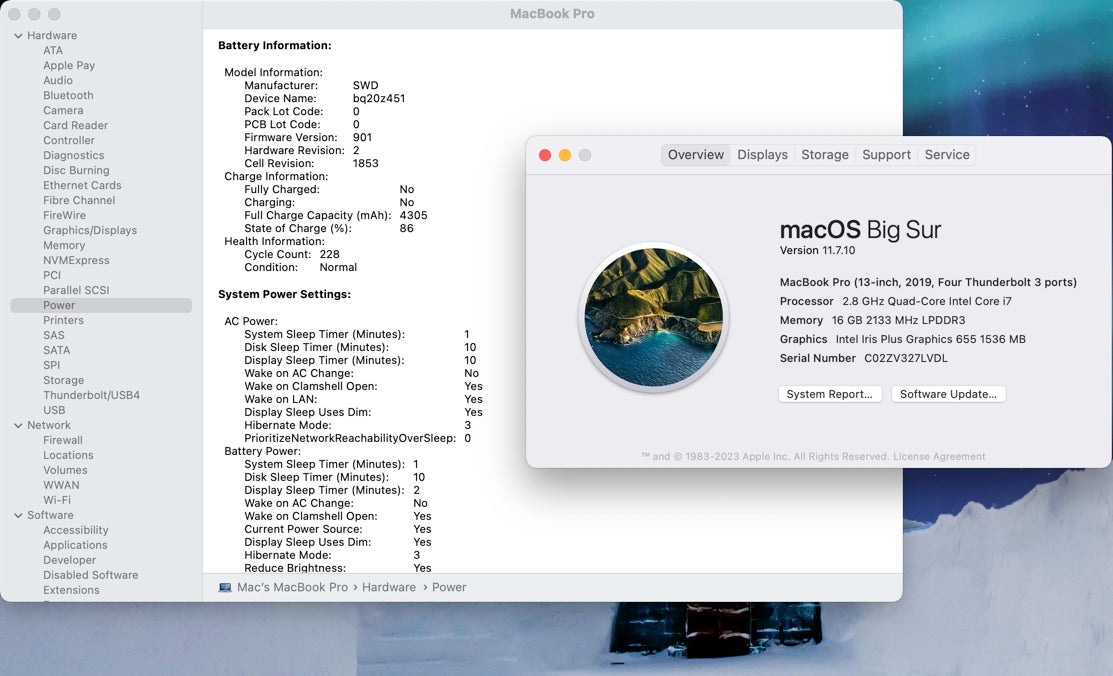
Task: Open Graphics/Displays hardware entry
Action: coord(90,231)
